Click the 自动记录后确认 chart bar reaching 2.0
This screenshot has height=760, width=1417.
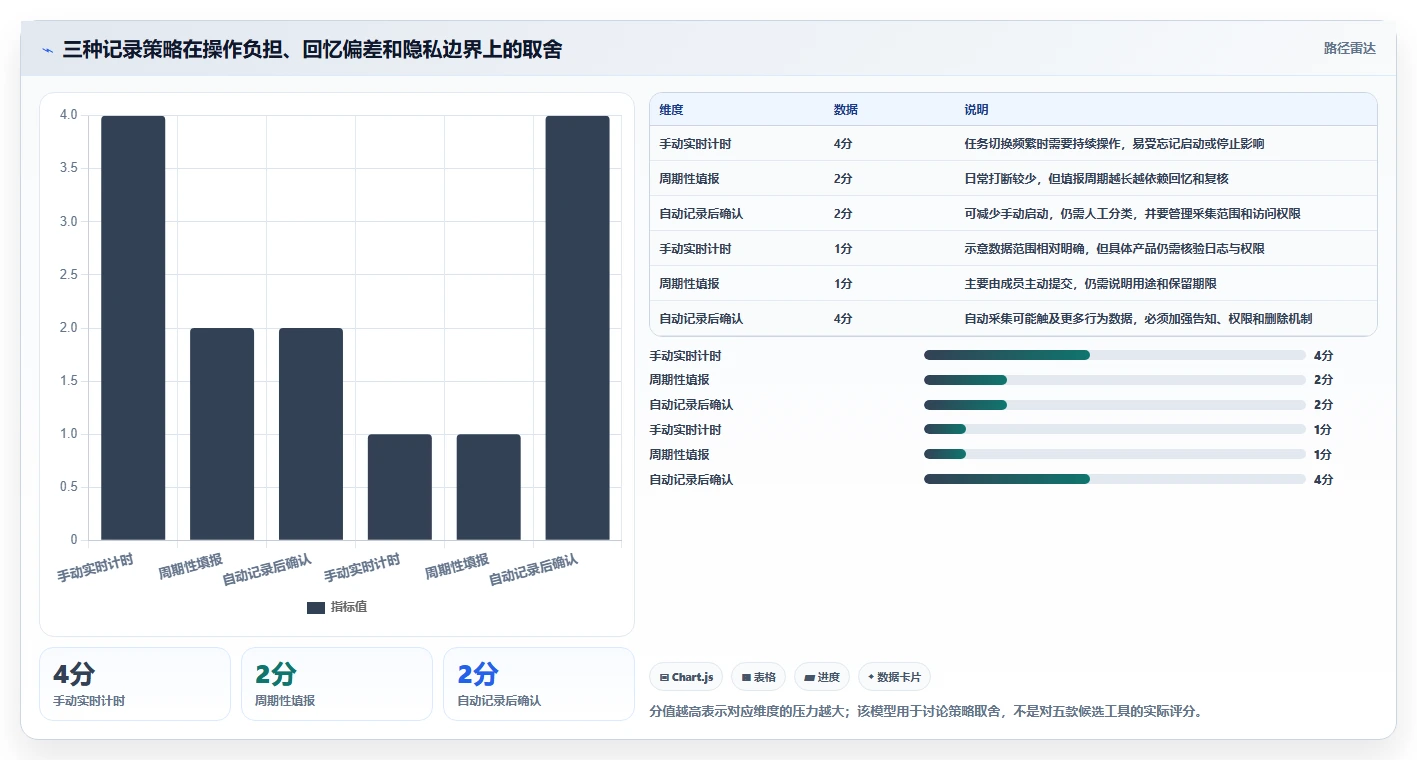point(311,434)
